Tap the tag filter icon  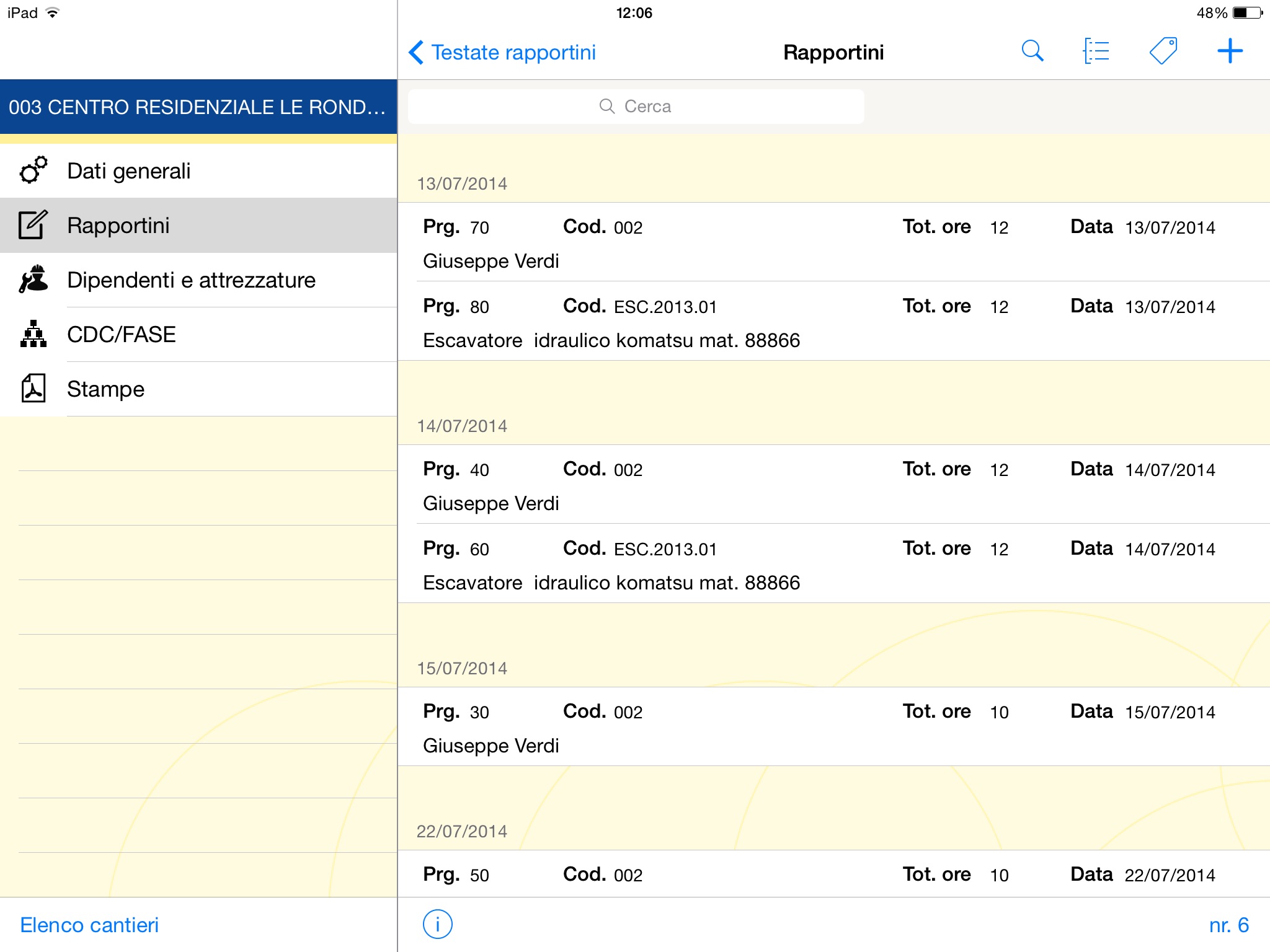[1163, 51]
